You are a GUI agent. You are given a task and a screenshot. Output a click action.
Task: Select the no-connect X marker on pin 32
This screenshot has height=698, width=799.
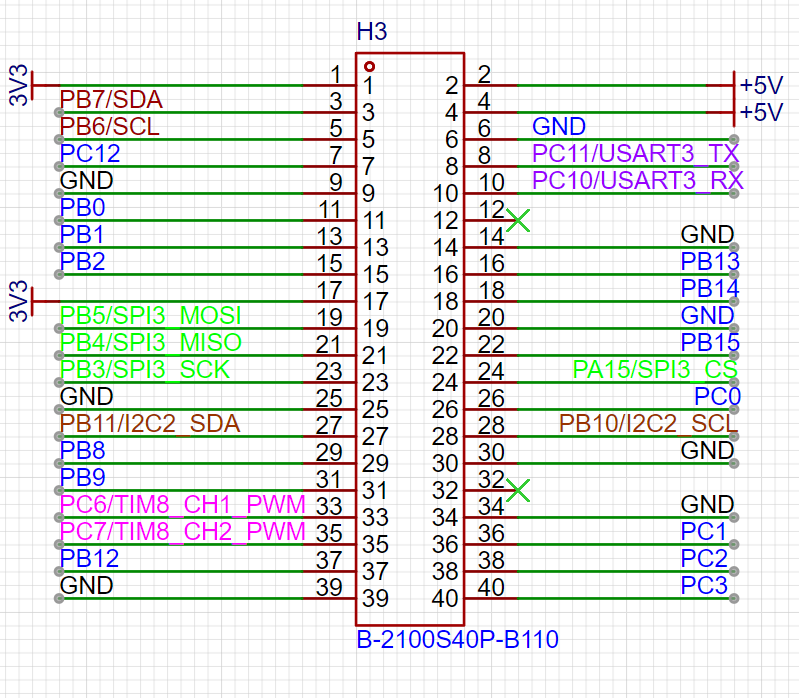[x=517, y=490]
